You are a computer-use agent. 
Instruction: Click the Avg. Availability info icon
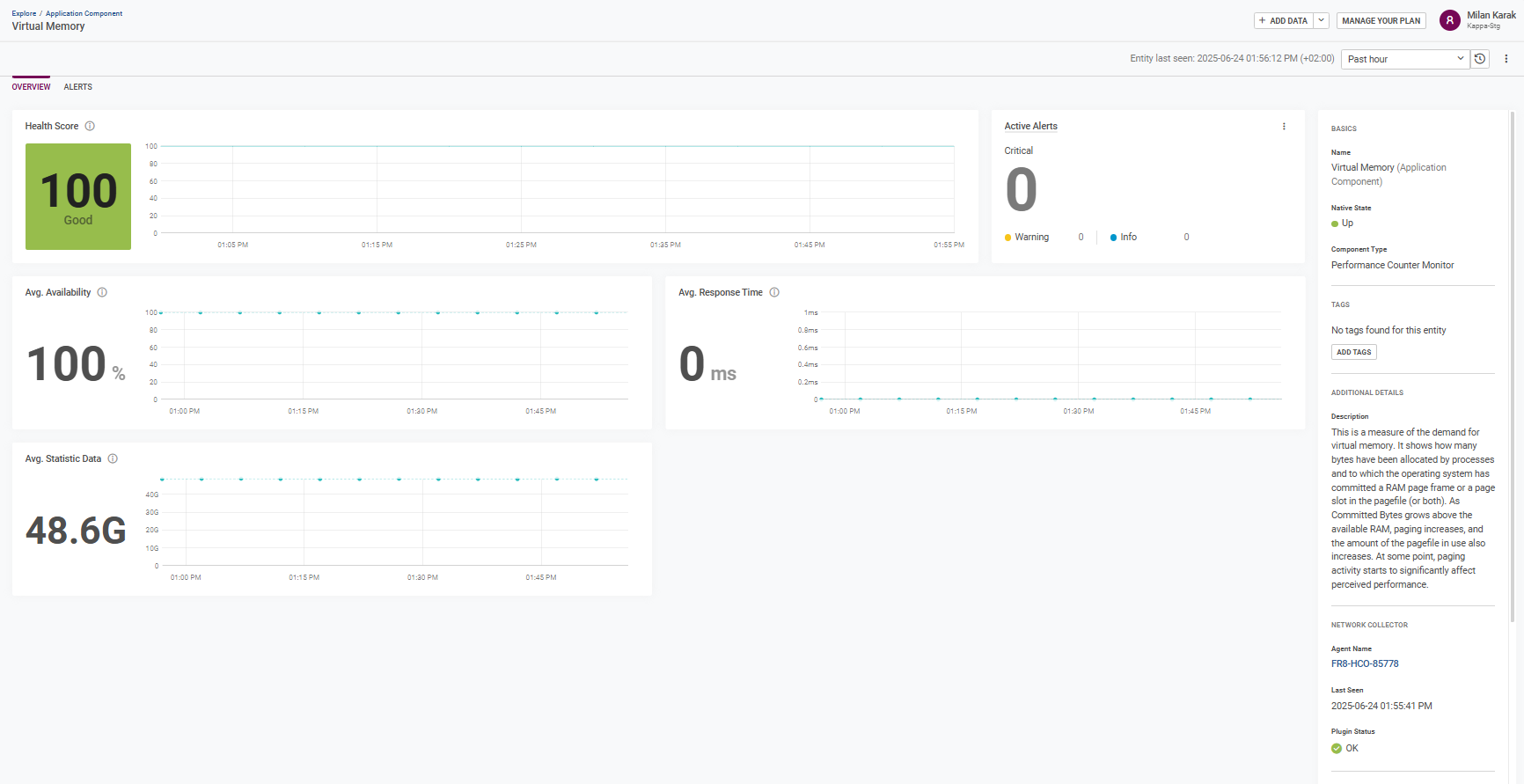click(x=102, y=292)
